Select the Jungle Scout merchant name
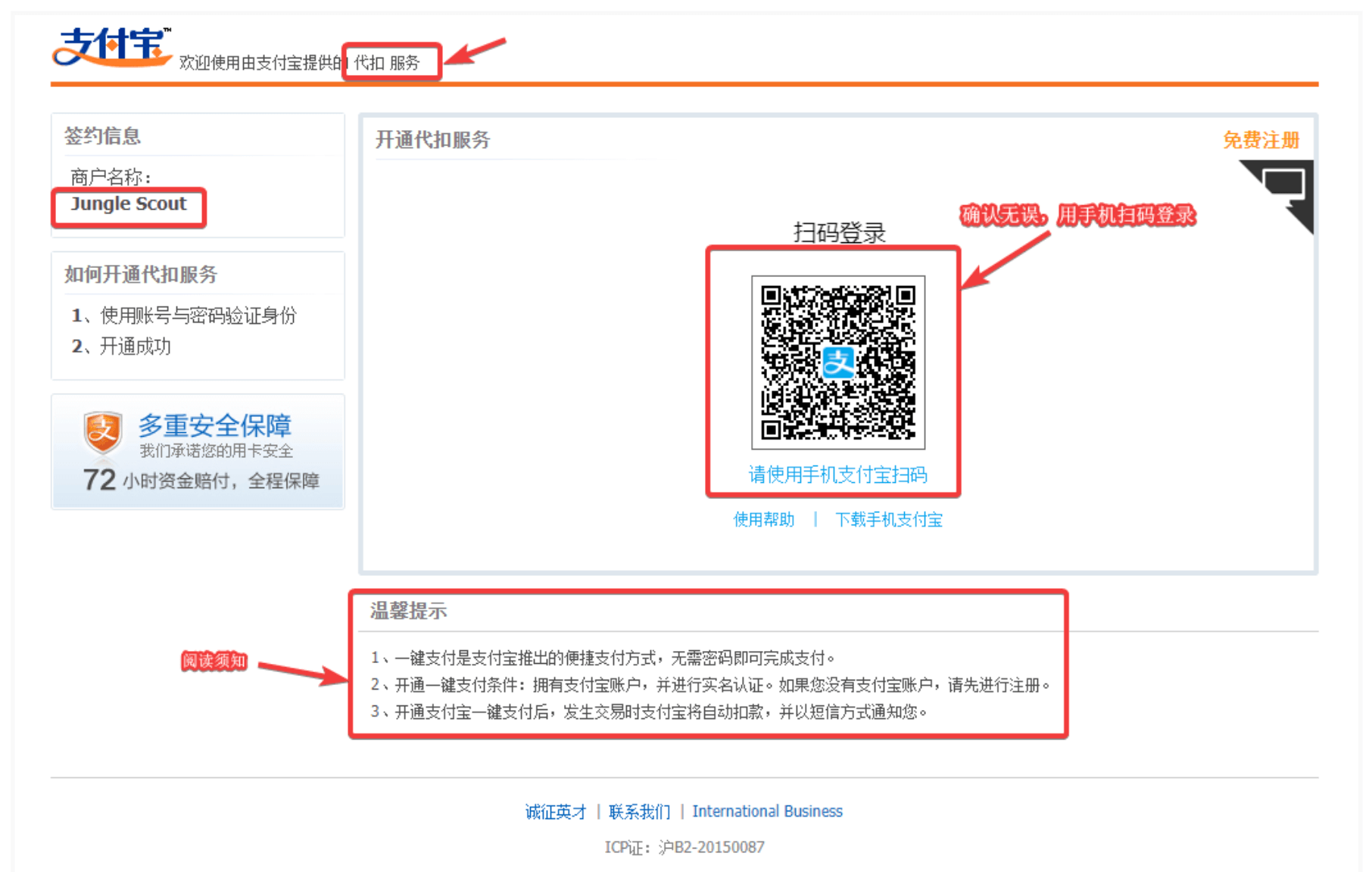The height and width of the screenshot is (872, 1372). 129,204
